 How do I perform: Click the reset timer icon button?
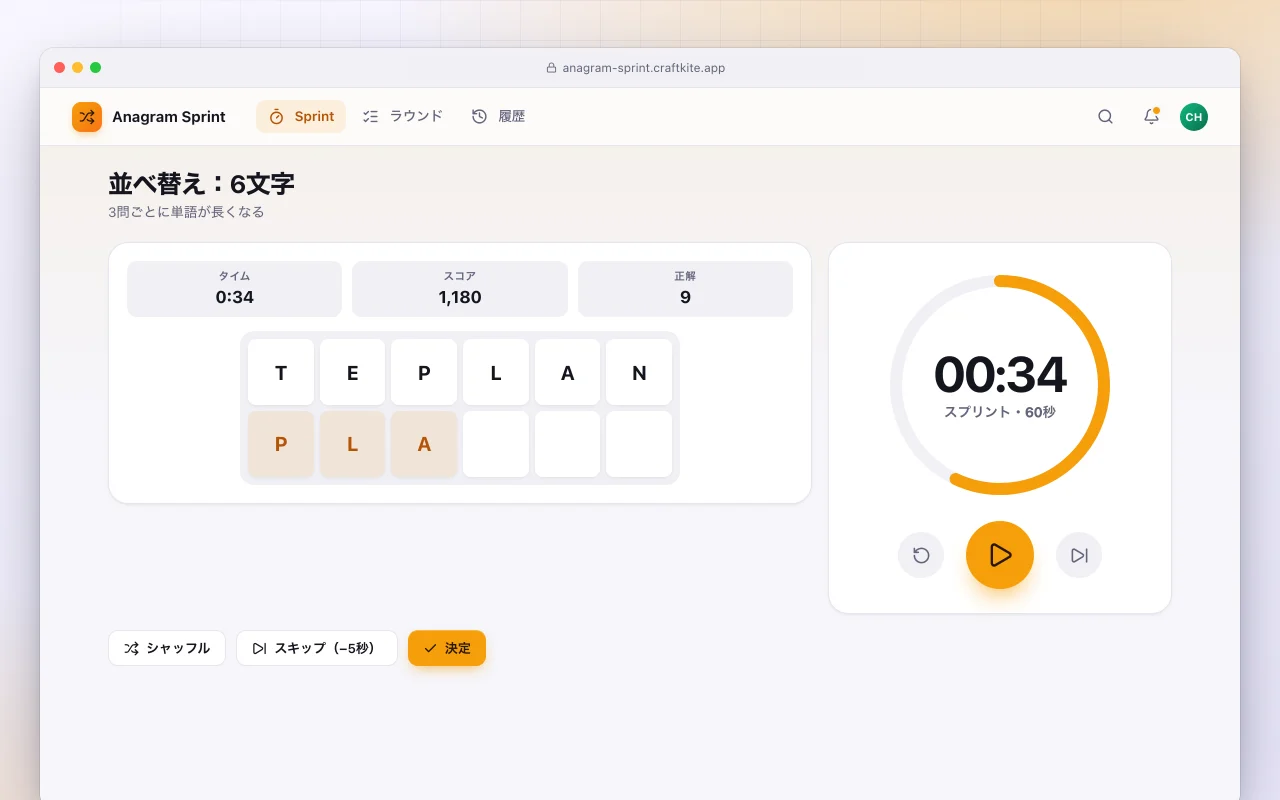coord(921,555)
